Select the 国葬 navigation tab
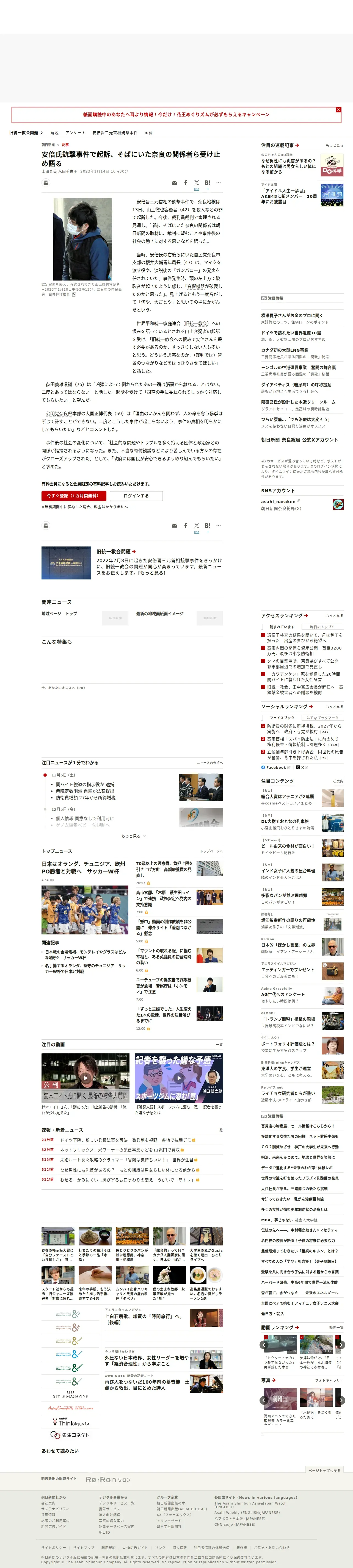 pyautogui.click(x=148, y=133)
